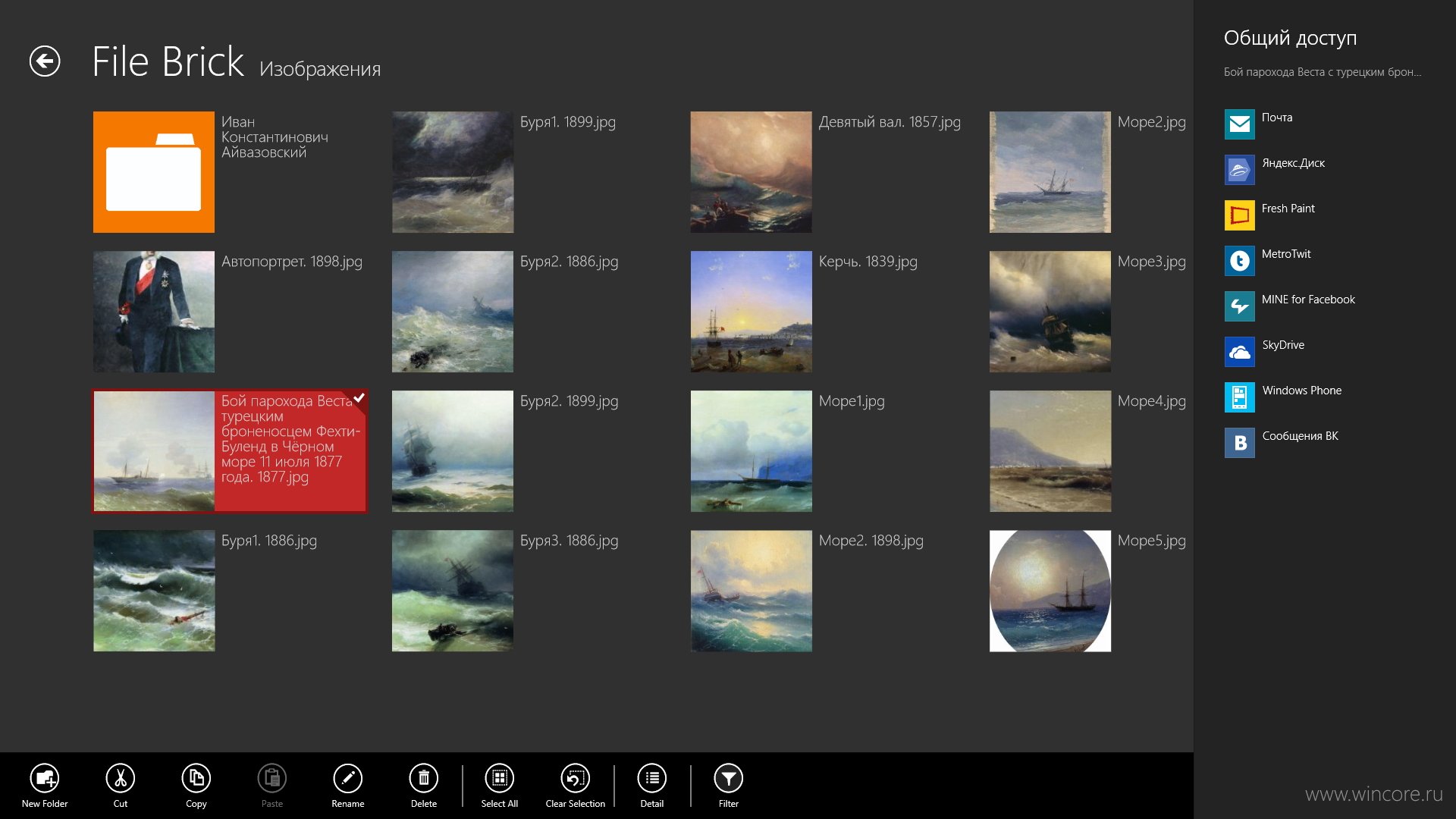The height and width of the screenshot is (819, 1456).
Task: Click the Delete trash icon
Action: [424, 778]
